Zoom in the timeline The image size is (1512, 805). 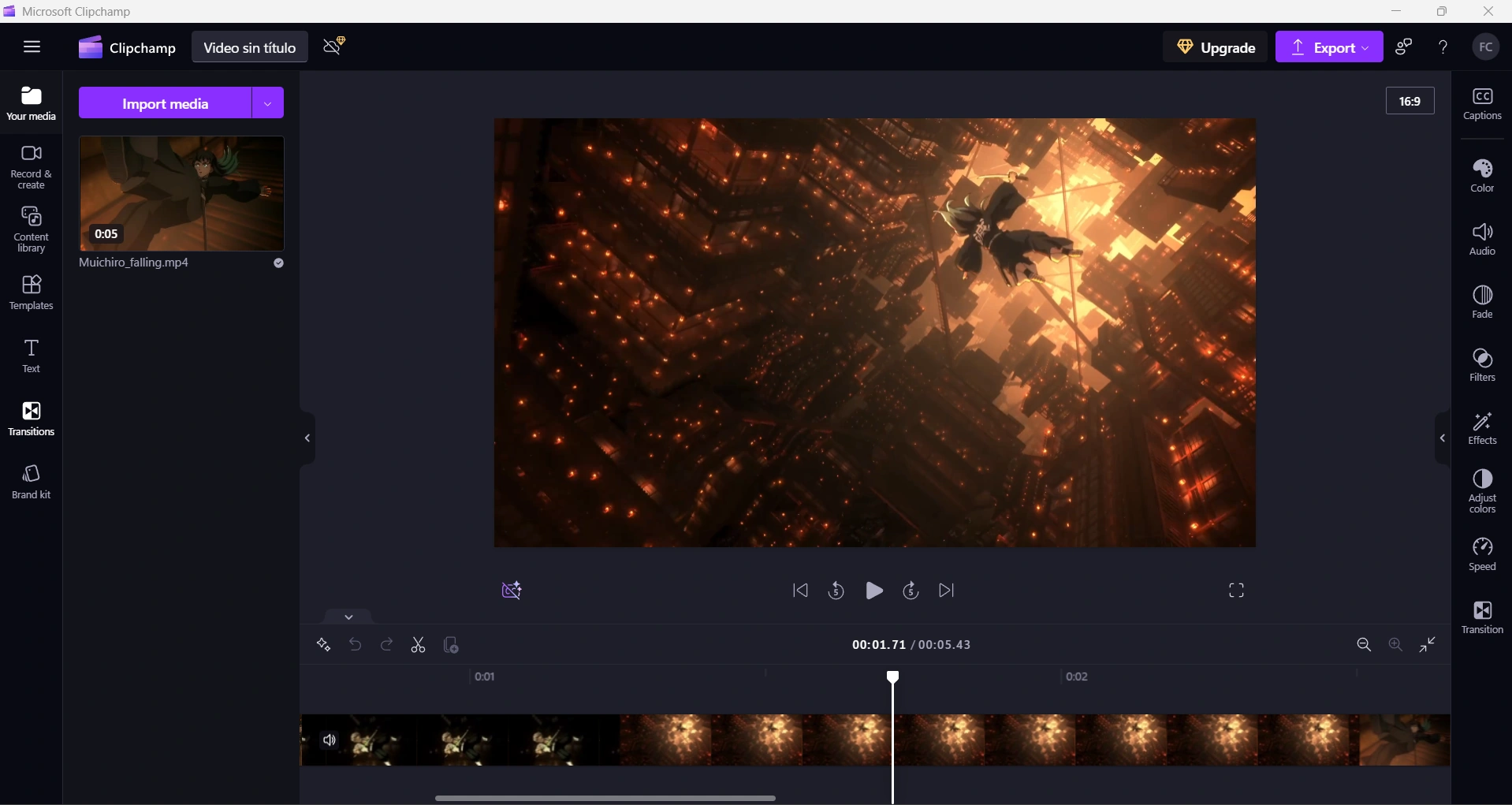[x=1395, y=645]
